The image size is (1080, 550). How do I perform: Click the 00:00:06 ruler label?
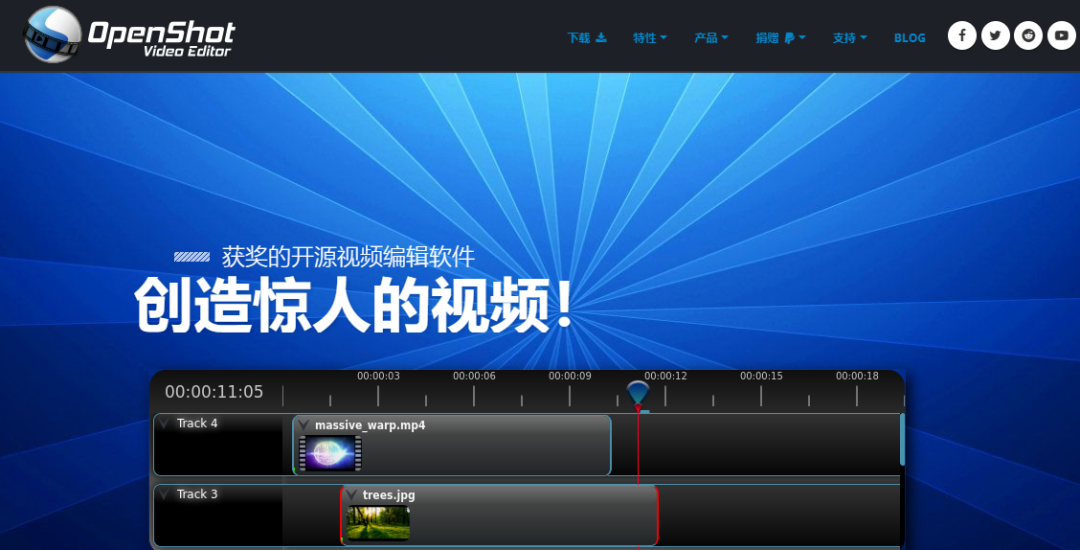point(474,376)
